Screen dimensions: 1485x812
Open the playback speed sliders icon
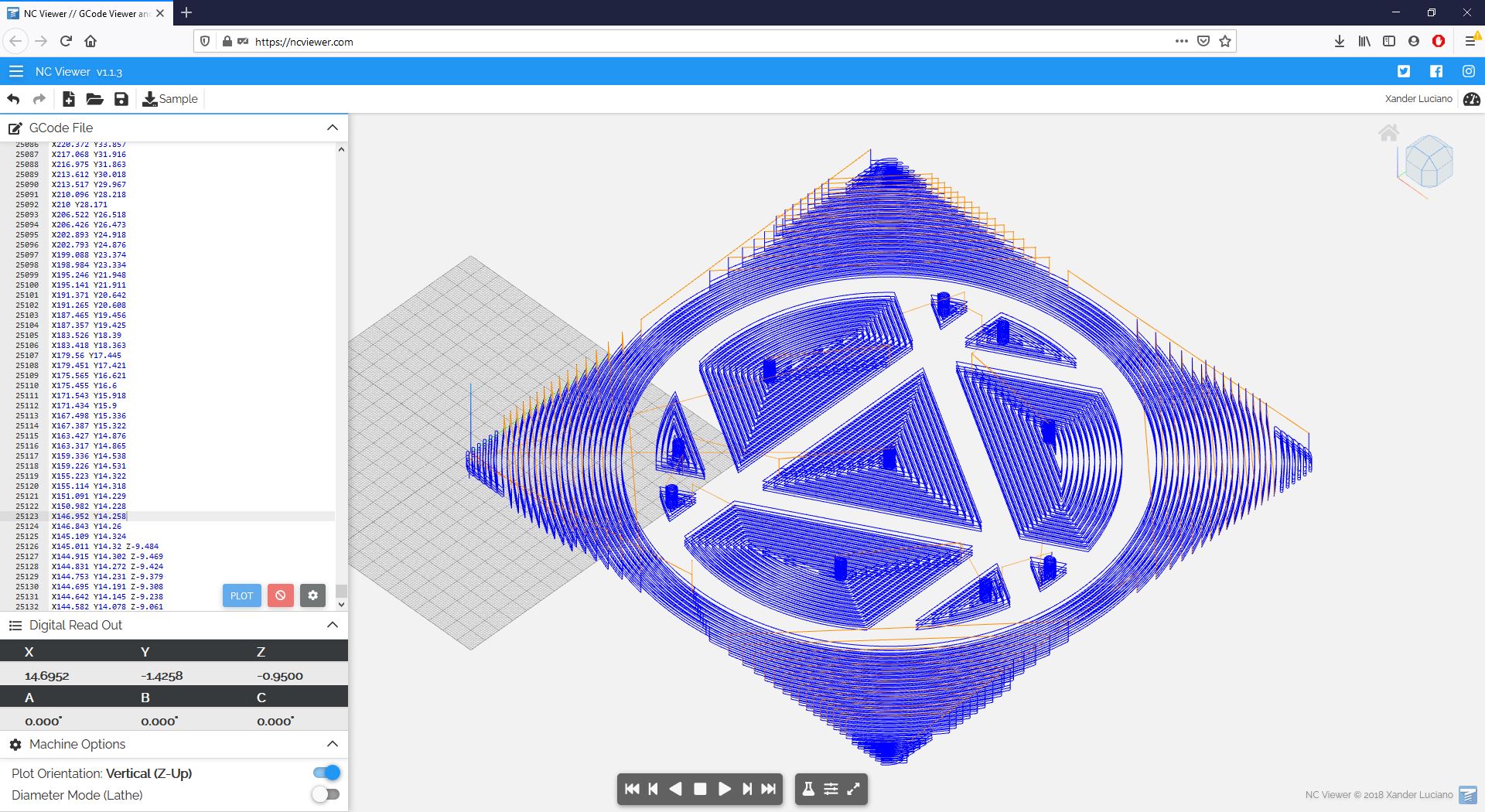coord(831,790)
